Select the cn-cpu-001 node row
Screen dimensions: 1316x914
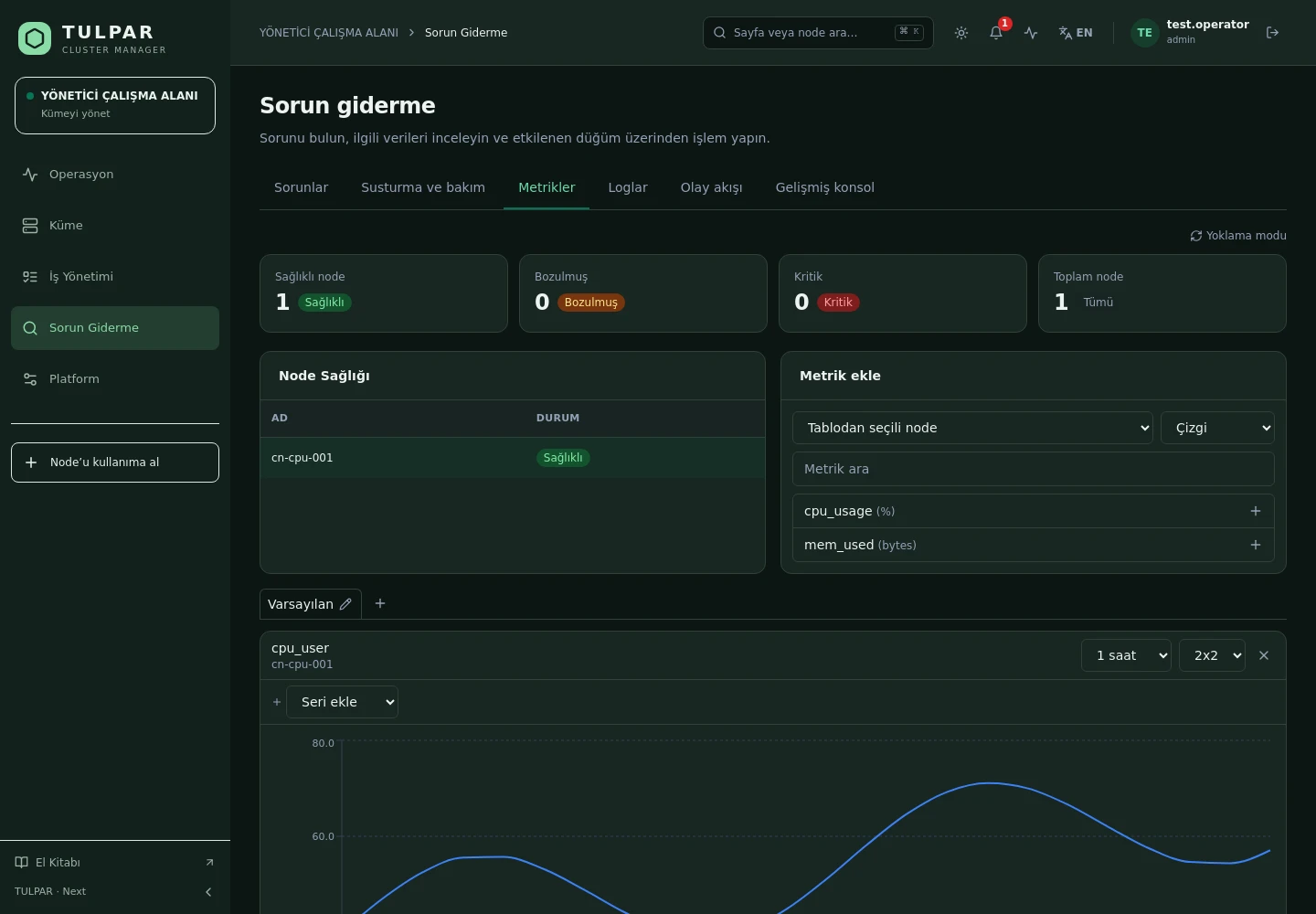tap(513, 458)
